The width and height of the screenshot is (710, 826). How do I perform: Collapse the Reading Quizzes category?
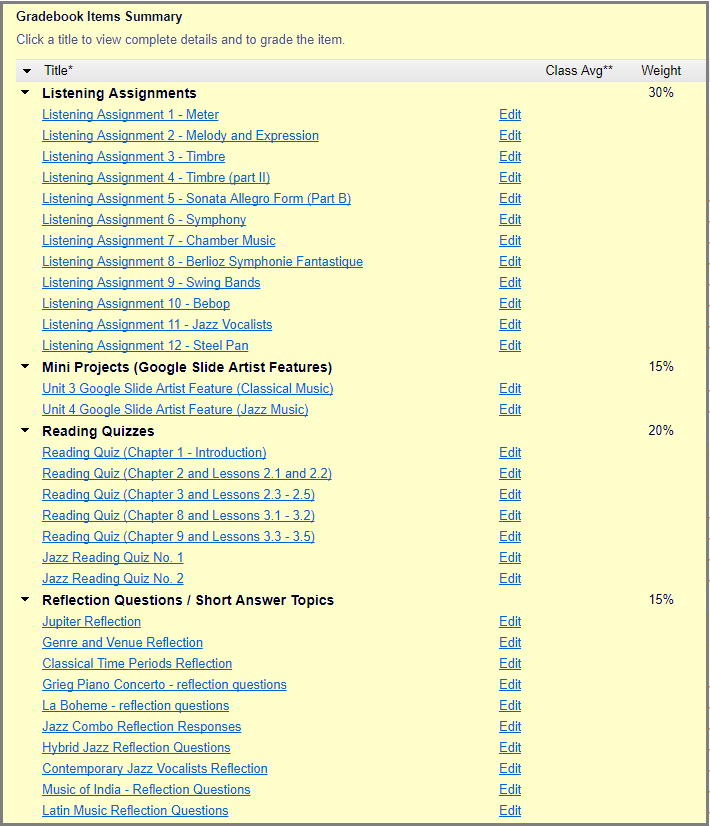(25, 430)
